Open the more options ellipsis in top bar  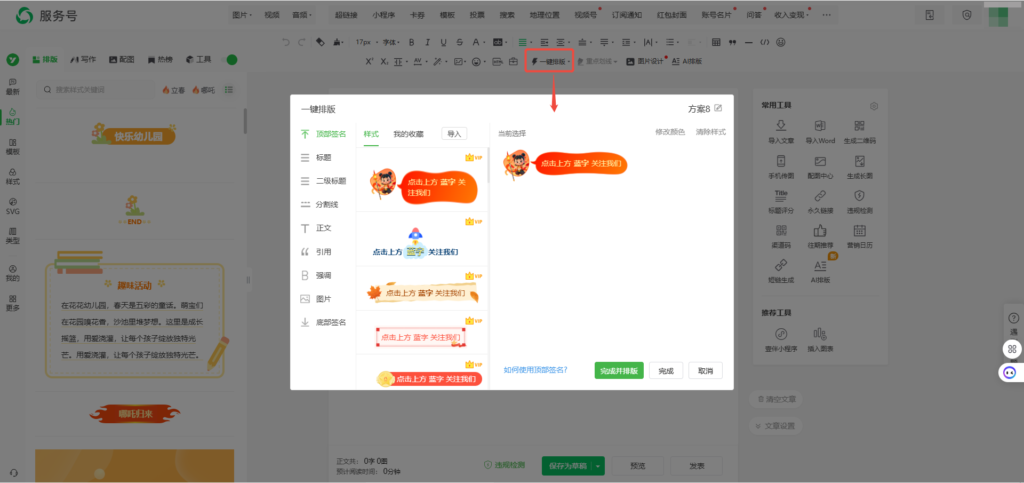pos(826,15)
